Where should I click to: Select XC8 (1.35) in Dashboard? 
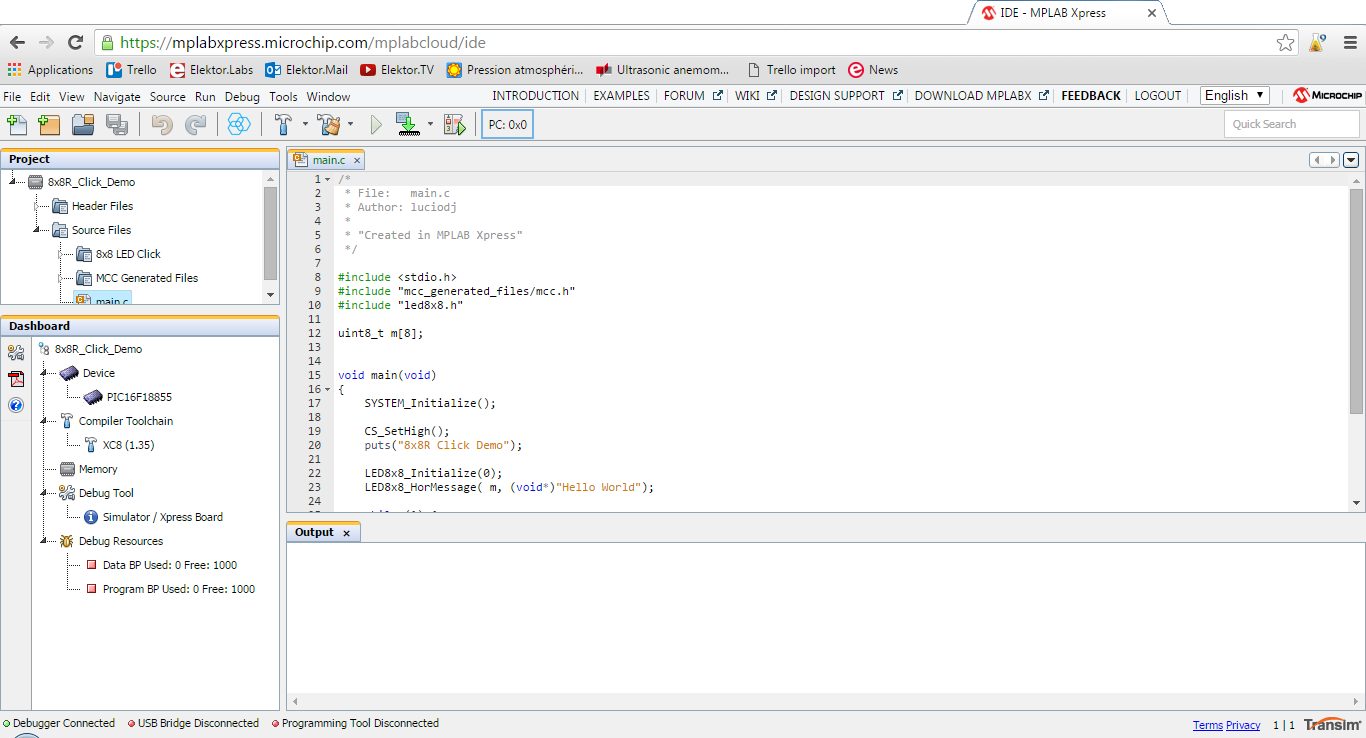128,445
